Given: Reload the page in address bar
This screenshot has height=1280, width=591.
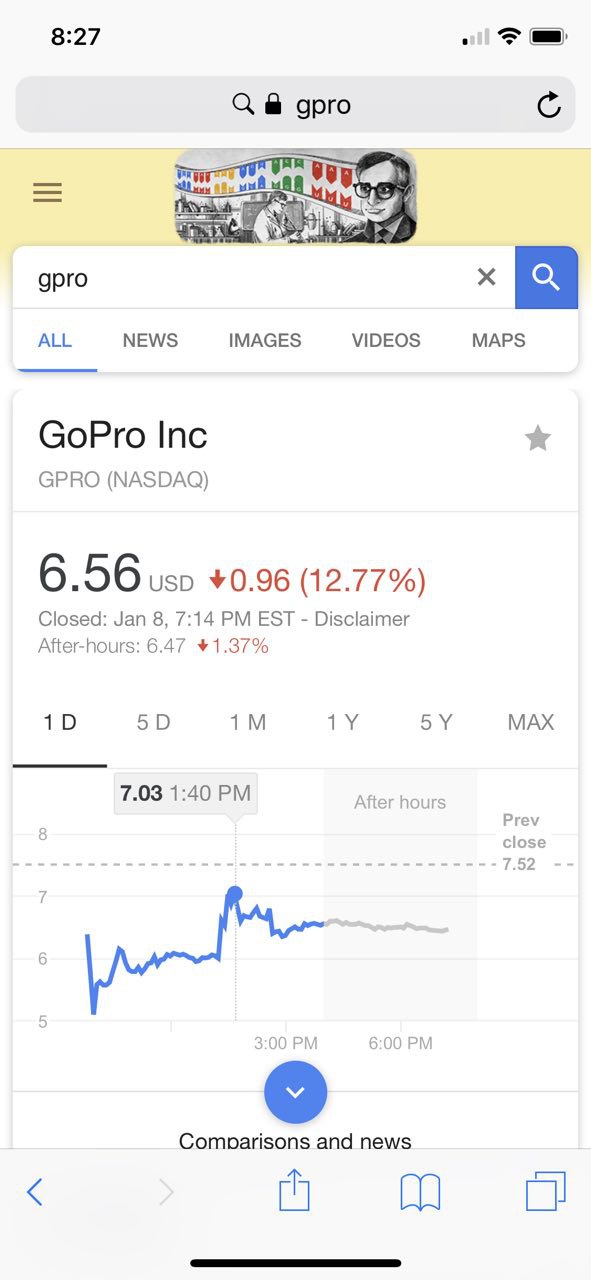Looking at the screenshot, I should pos(548,105).
